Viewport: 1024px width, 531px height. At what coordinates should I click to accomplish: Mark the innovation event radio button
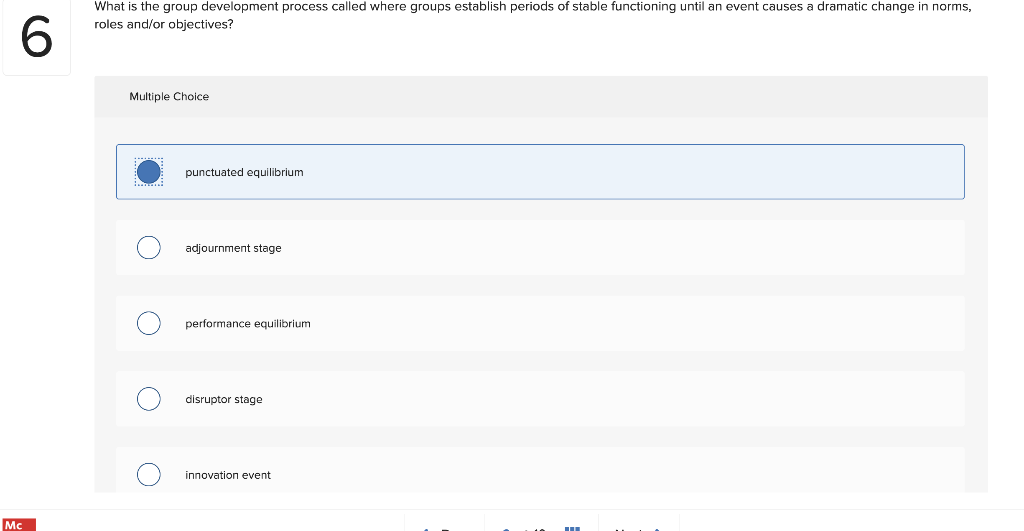pyautogui.click(x=149, y=475)
